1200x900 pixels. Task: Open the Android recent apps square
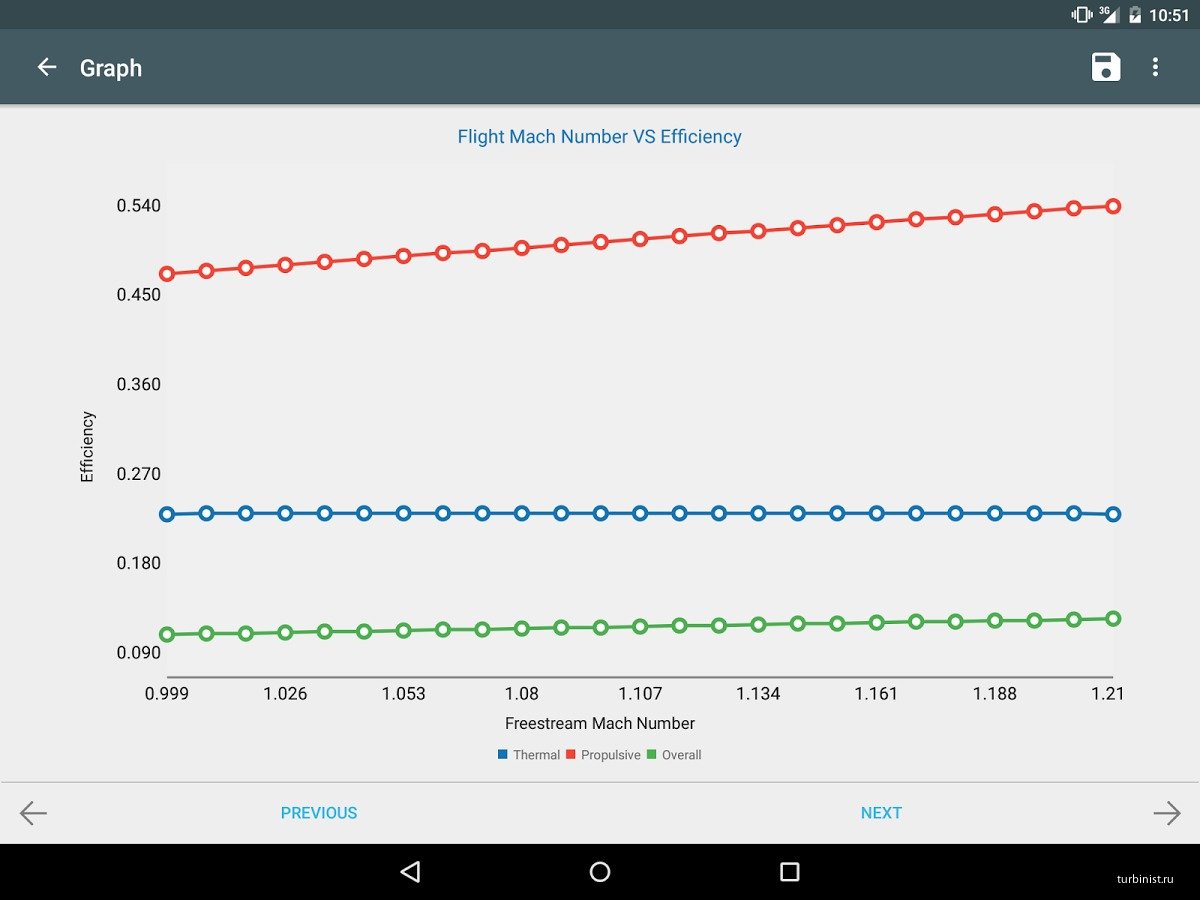(789, 872)
